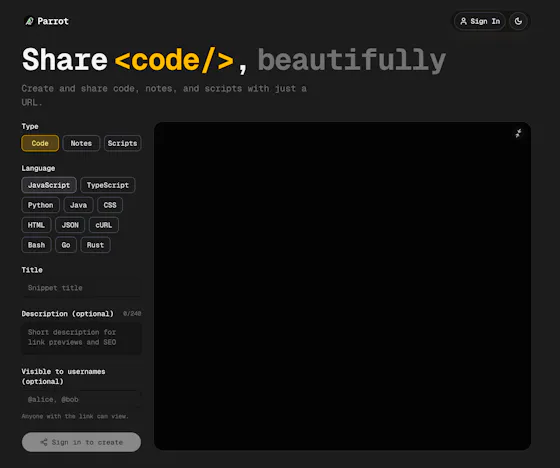Choose Go language

(66, 245)
